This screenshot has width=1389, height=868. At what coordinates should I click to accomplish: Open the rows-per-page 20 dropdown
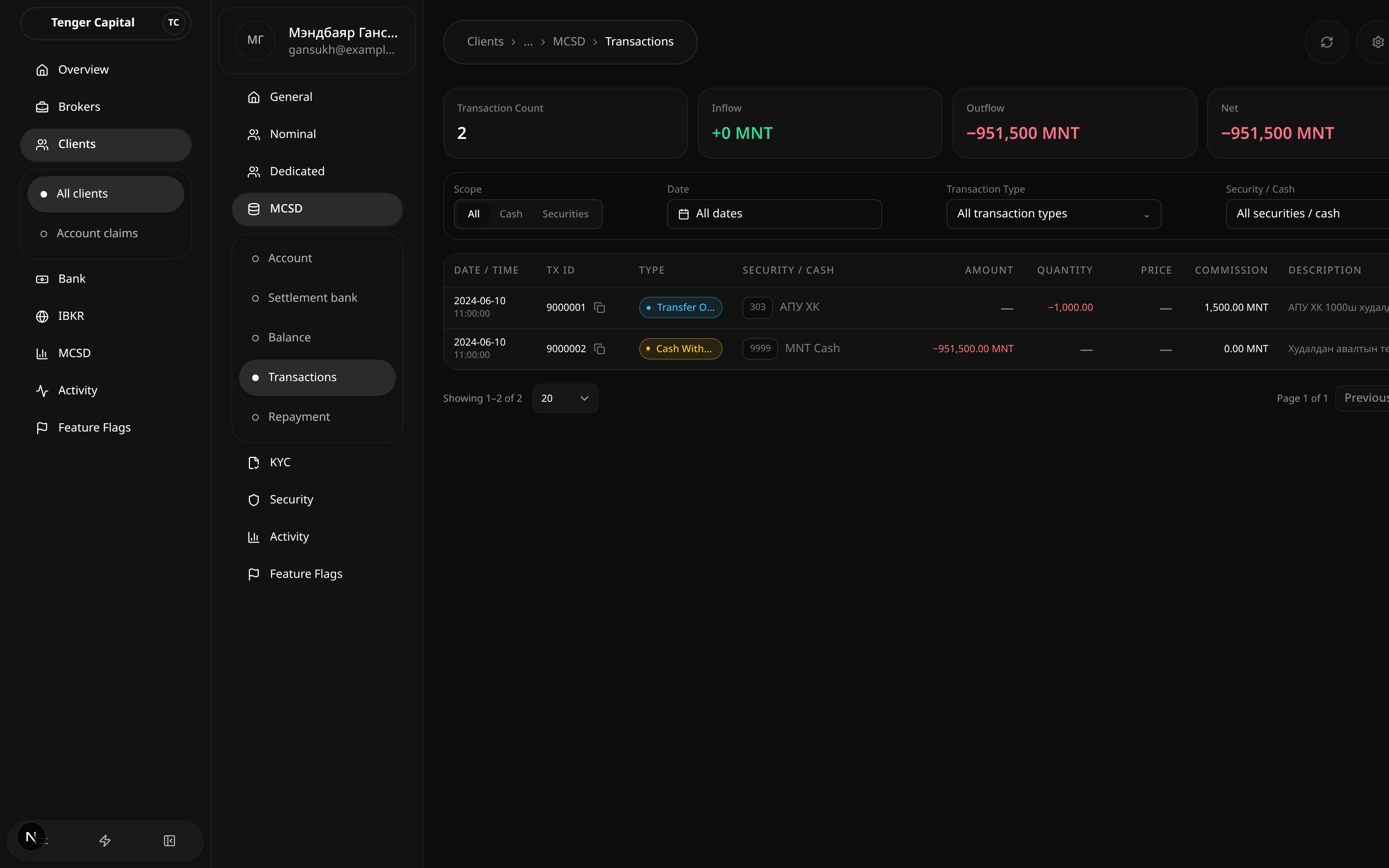566,398
